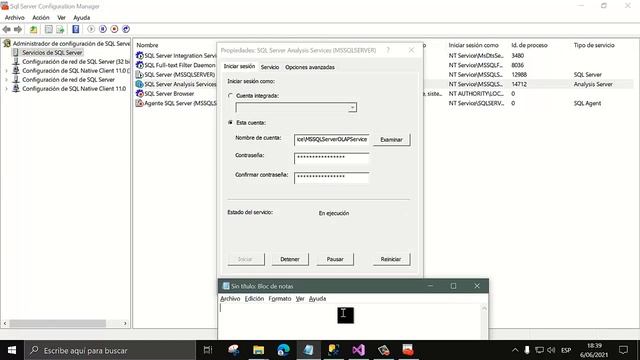This screenshot has height=360, width=640.
Task: Click the Restart service toolbar icon
Action: pyautogui.click(x=126, y=29)
